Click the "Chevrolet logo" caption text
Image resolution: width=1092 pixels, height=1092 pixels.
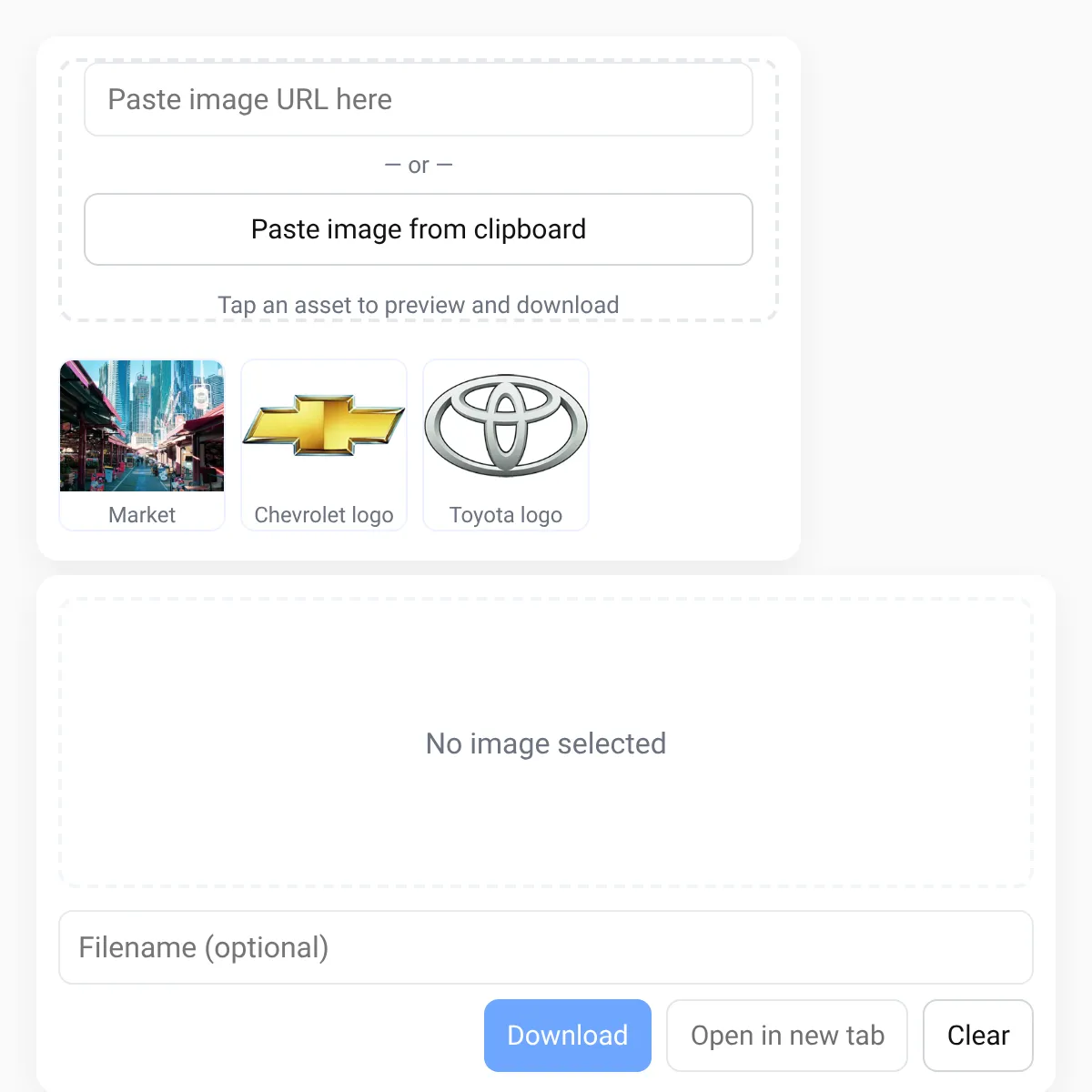[x=324, y=515]
